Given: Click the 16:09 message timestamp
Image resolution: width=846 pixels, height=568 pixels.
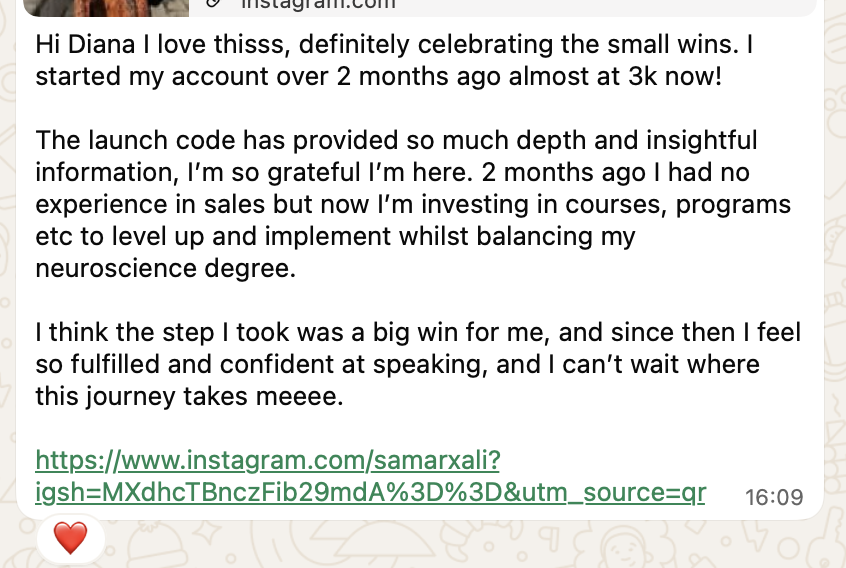Looking at the screenshot, I should pos(774,497).
